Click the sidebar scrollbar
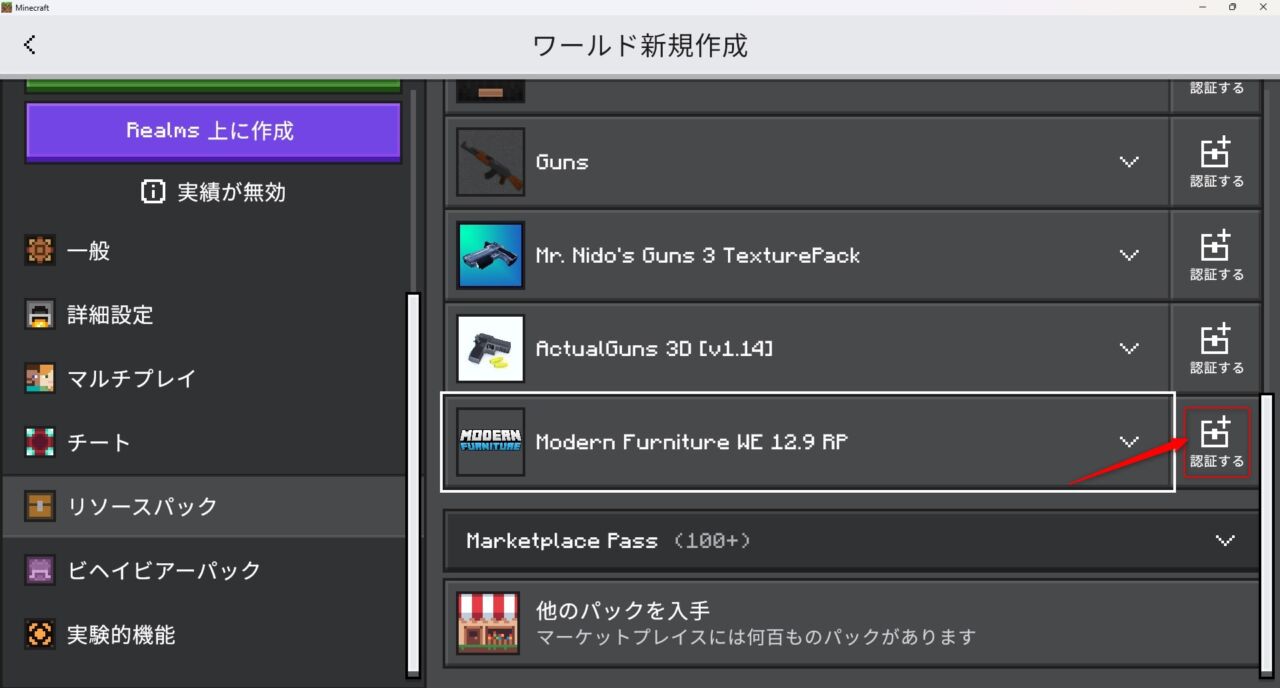This screenshot has height=688, width=1280. (413, 480)
